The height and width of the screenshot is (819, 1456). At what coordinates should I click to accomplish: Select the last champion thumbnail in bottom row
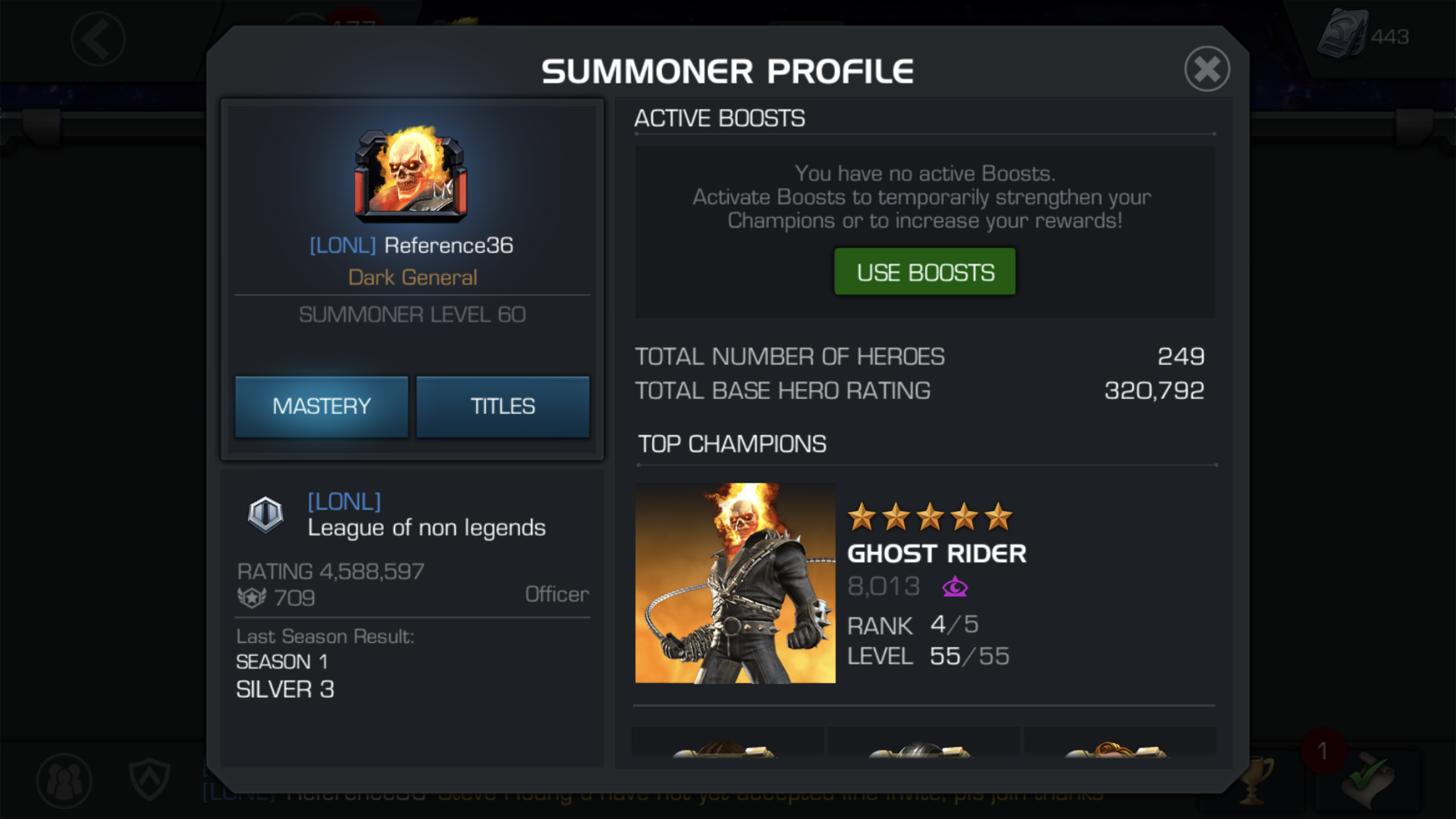[x=1119, y=743]
